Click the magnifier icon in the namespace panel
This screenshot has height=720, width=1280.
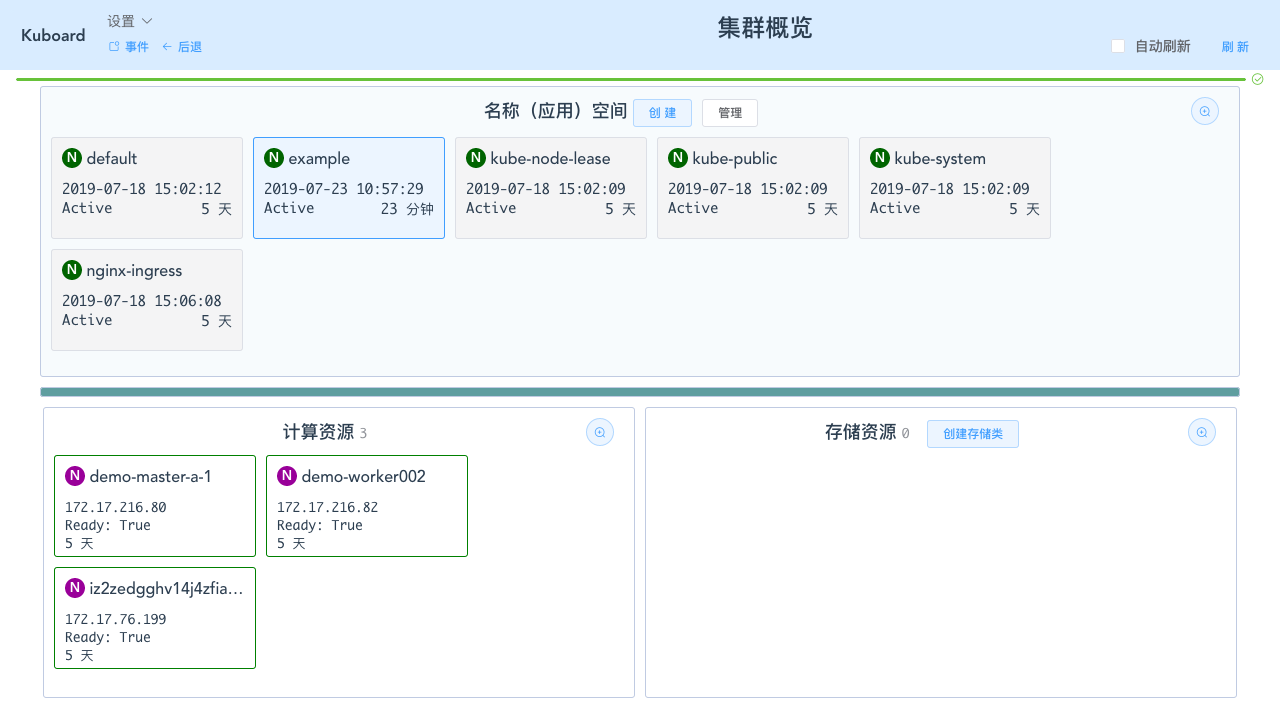point(1204,111)
